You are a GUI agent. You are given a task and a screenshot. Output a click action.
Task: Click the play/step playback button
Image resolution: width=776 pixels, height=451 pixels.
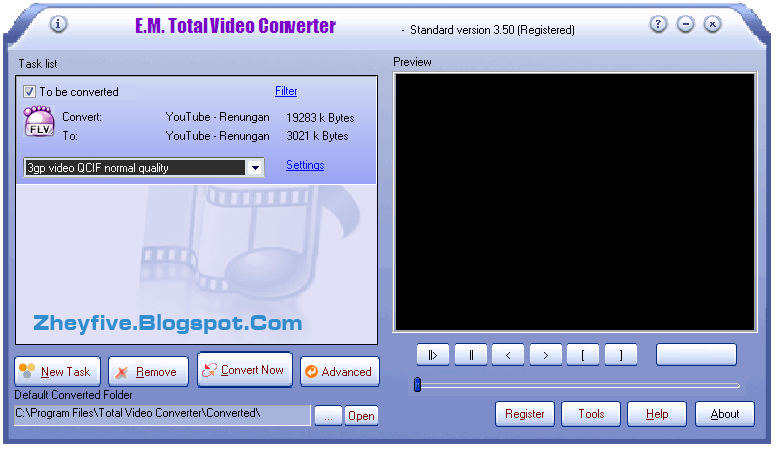(x=433, y=355)
